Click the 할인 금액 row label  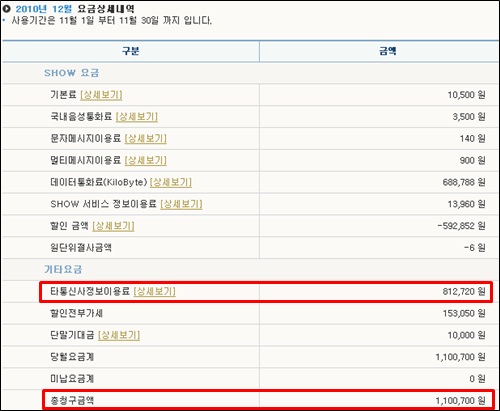pyautogui.click(x=69, y=226)
